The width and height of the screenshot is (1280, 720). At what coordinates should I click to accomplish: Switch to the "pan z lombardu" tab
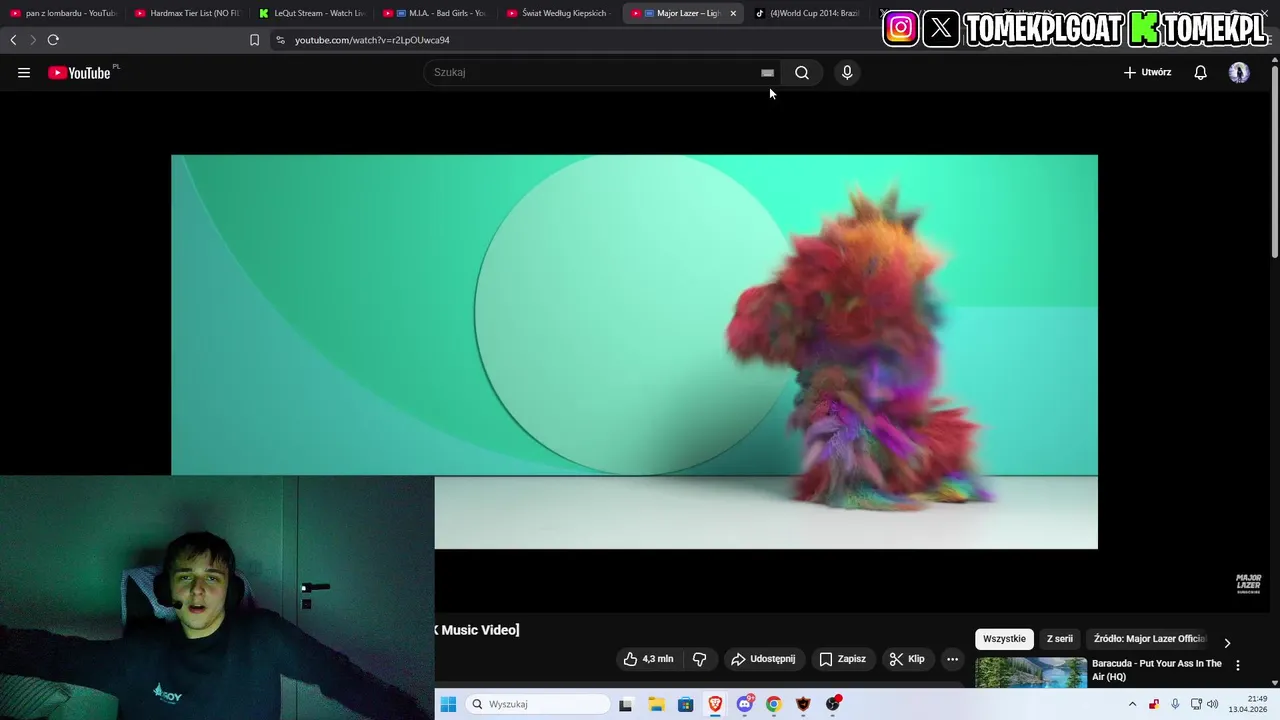tap(62, 13)
